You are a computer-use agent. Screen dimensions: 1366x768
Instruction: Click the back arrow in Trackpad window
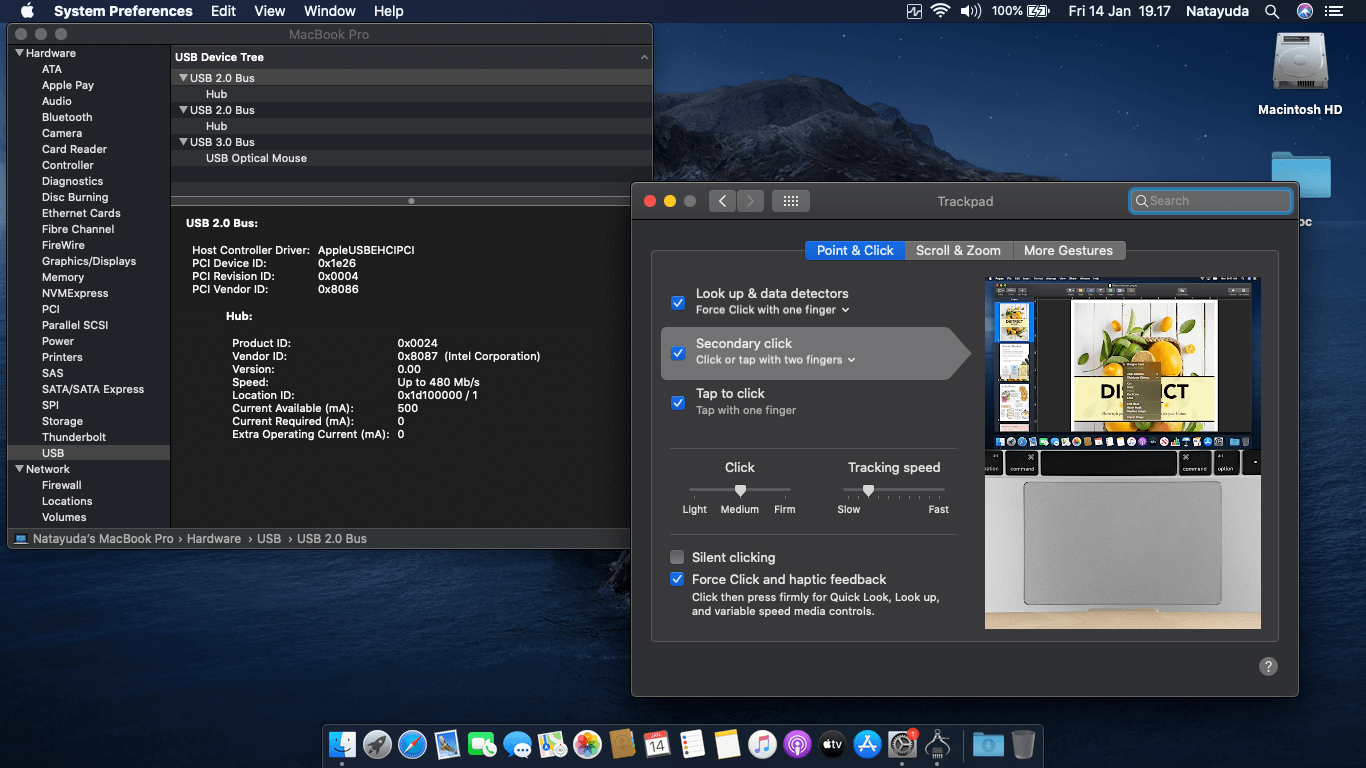point(723,201)
